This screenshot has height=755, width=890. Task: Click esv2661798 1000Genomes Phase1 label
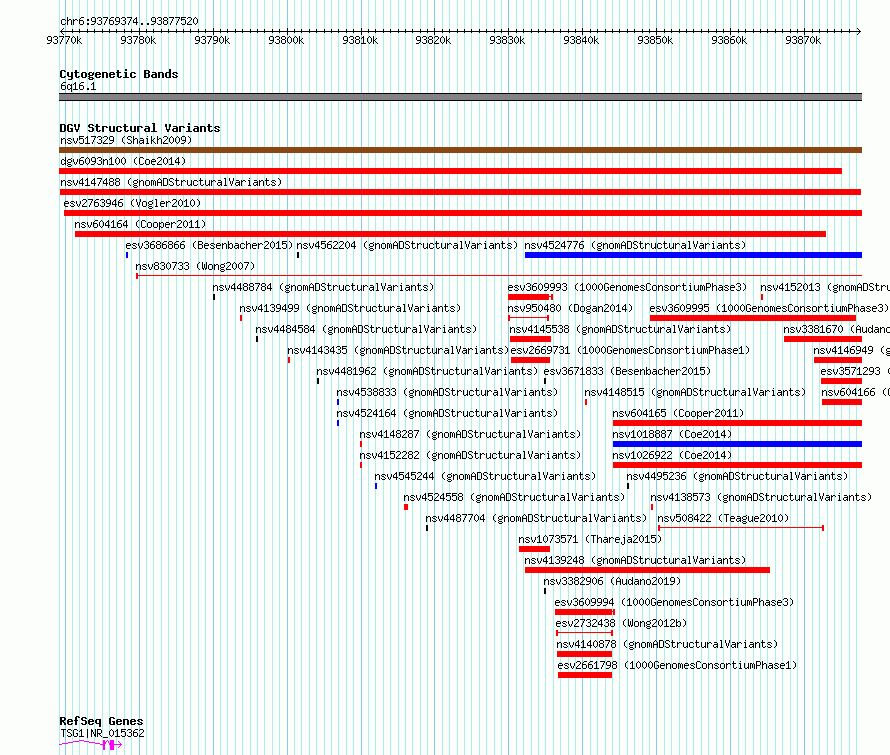tap(677, 665)
